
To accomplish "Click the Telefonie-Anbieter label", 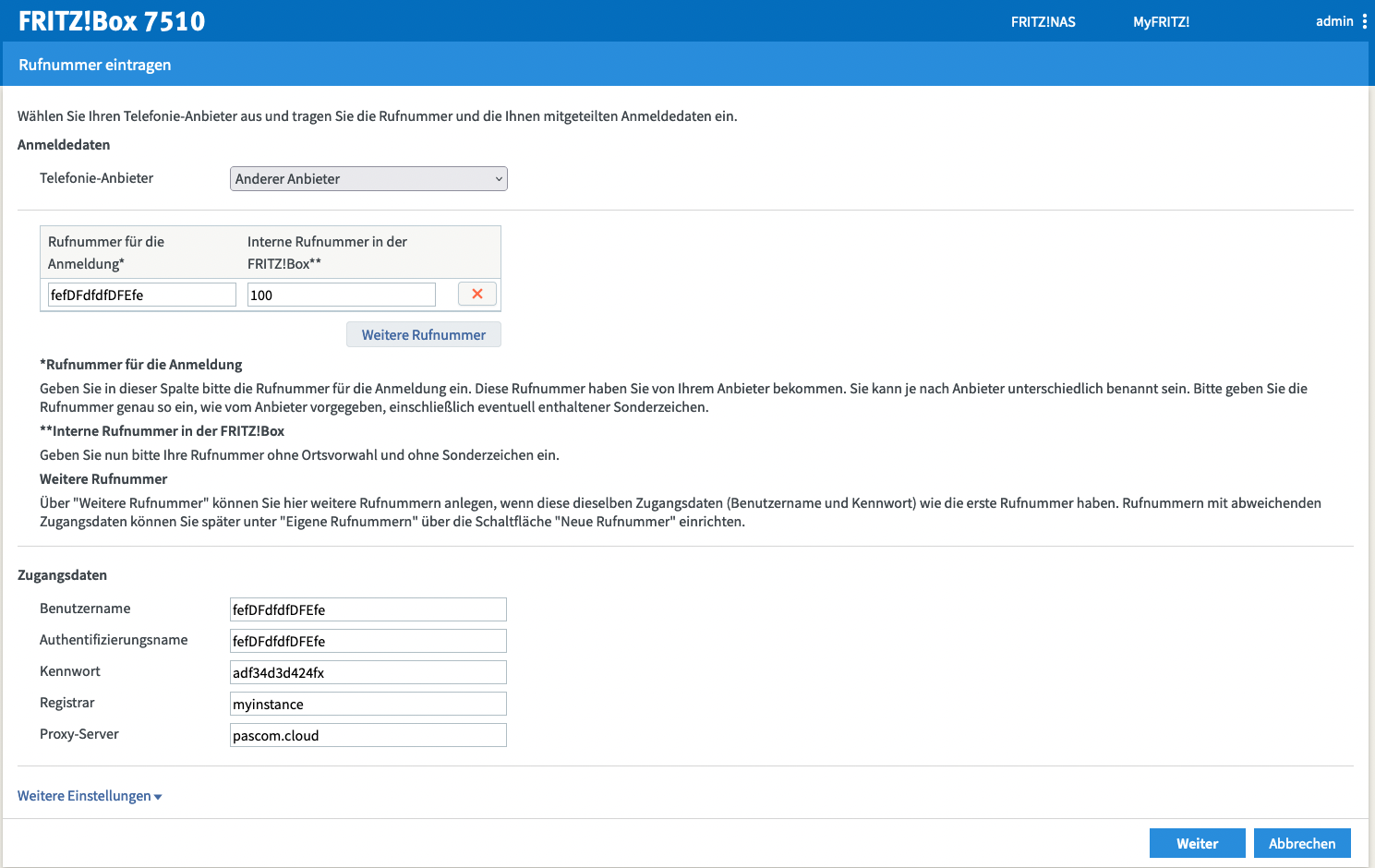I will tap(97, 178).
